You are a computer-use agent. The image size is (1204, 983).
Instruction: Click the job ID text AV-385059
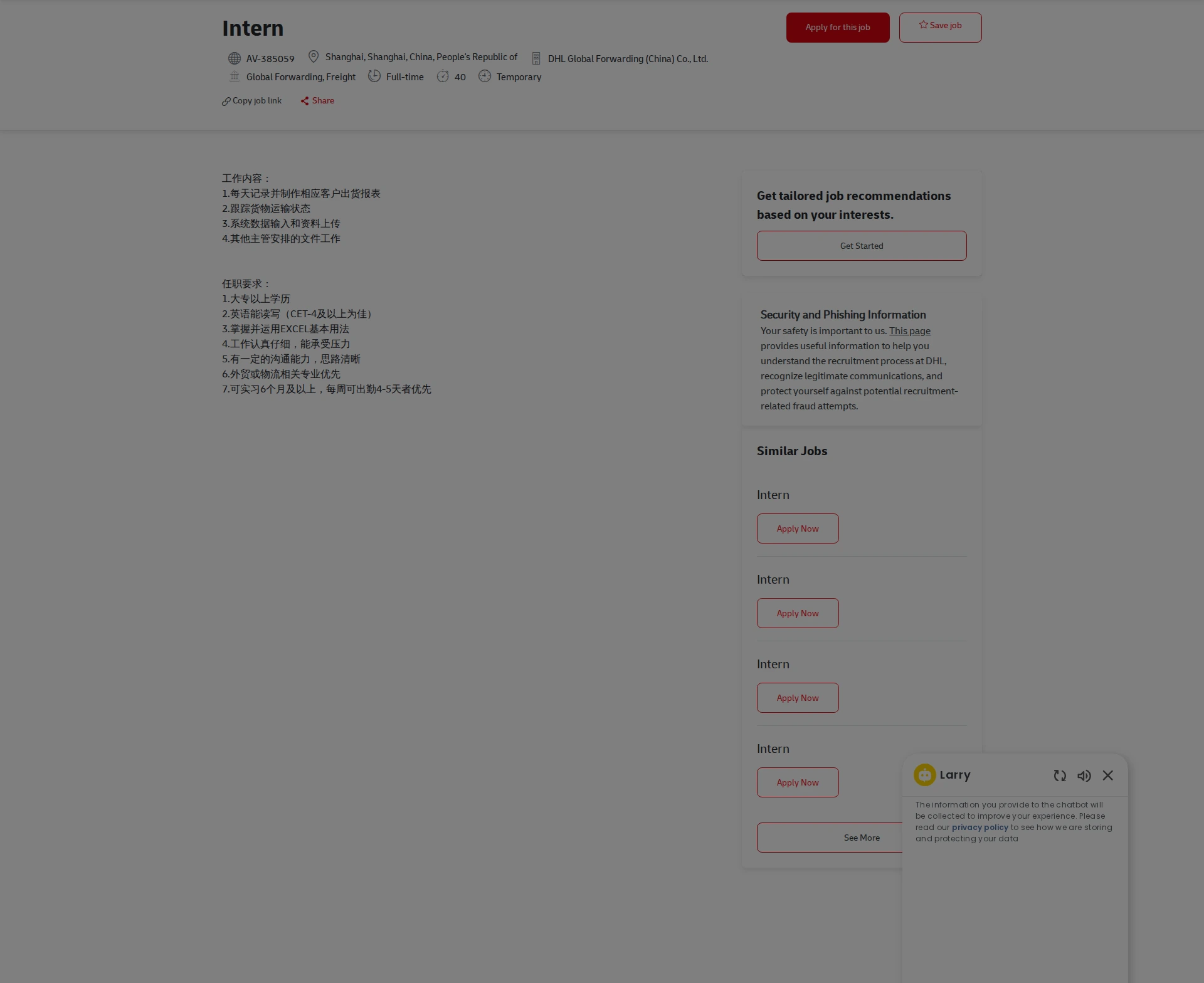(x=270, y=59)
